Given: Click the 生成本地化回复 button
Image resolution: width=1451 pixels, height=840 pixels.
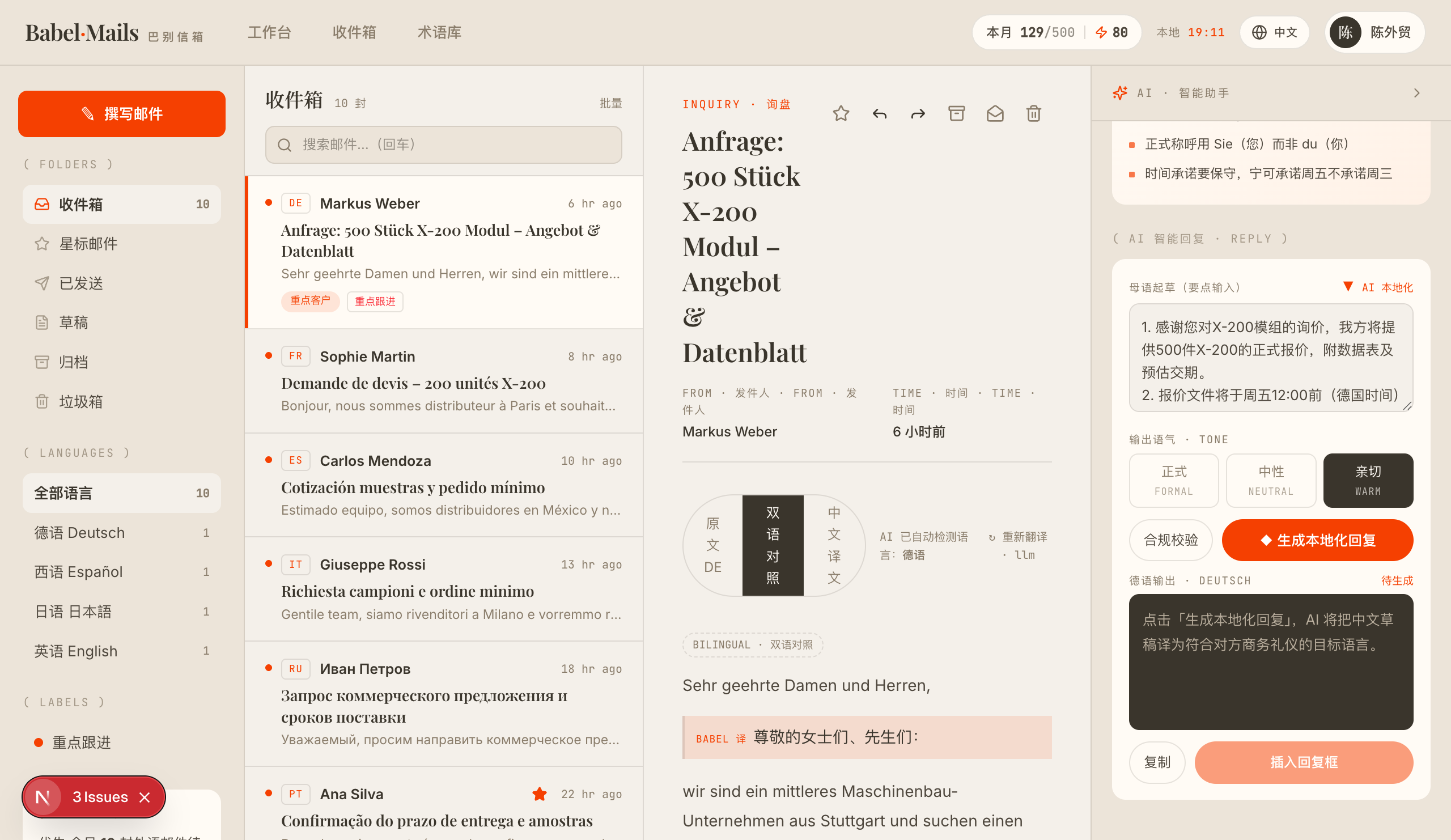Looking at the screenshot, I should (1317, 540).
